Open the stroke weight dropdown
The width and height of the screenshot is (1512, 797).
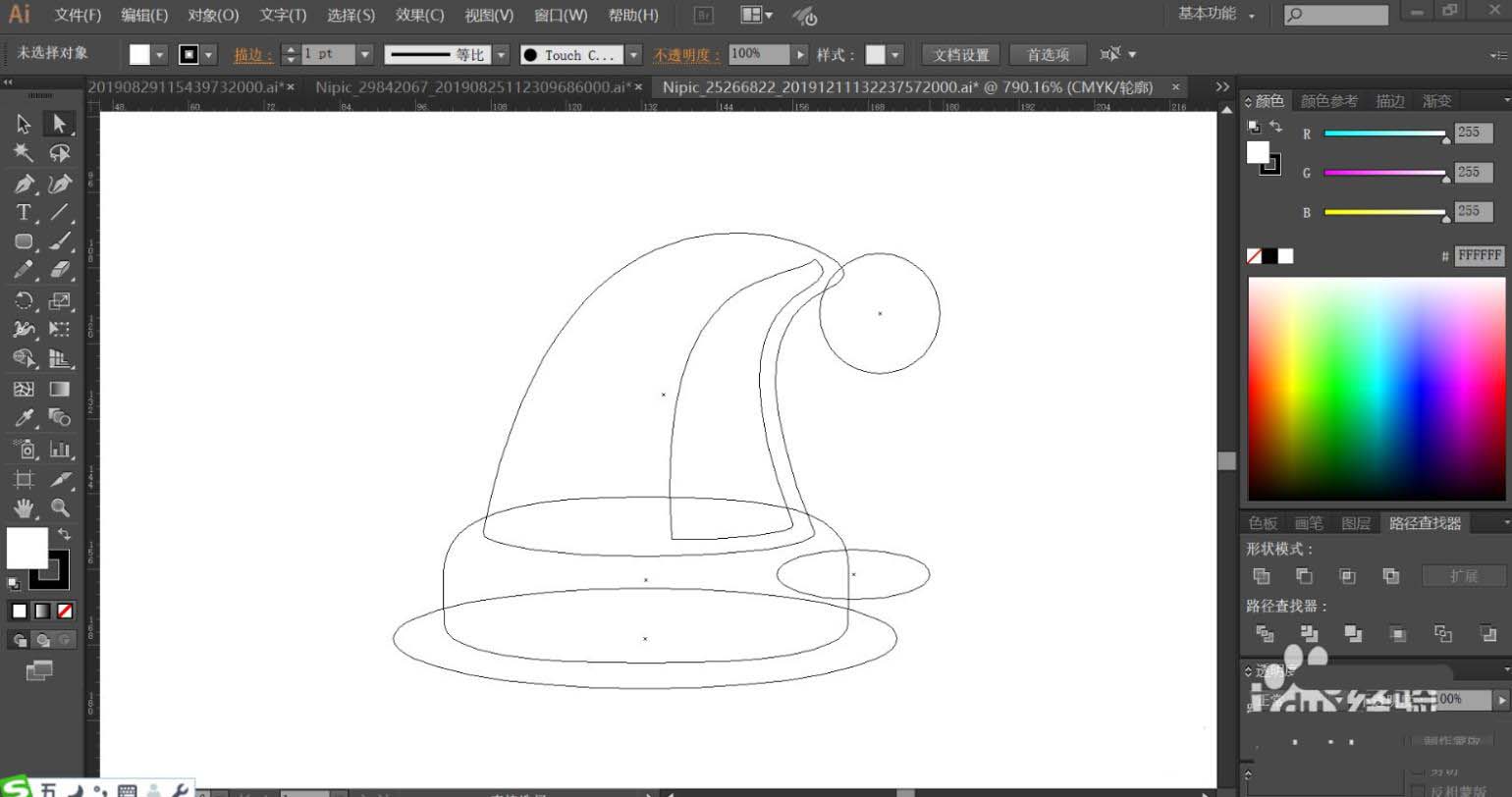click(x=365, y=55)
